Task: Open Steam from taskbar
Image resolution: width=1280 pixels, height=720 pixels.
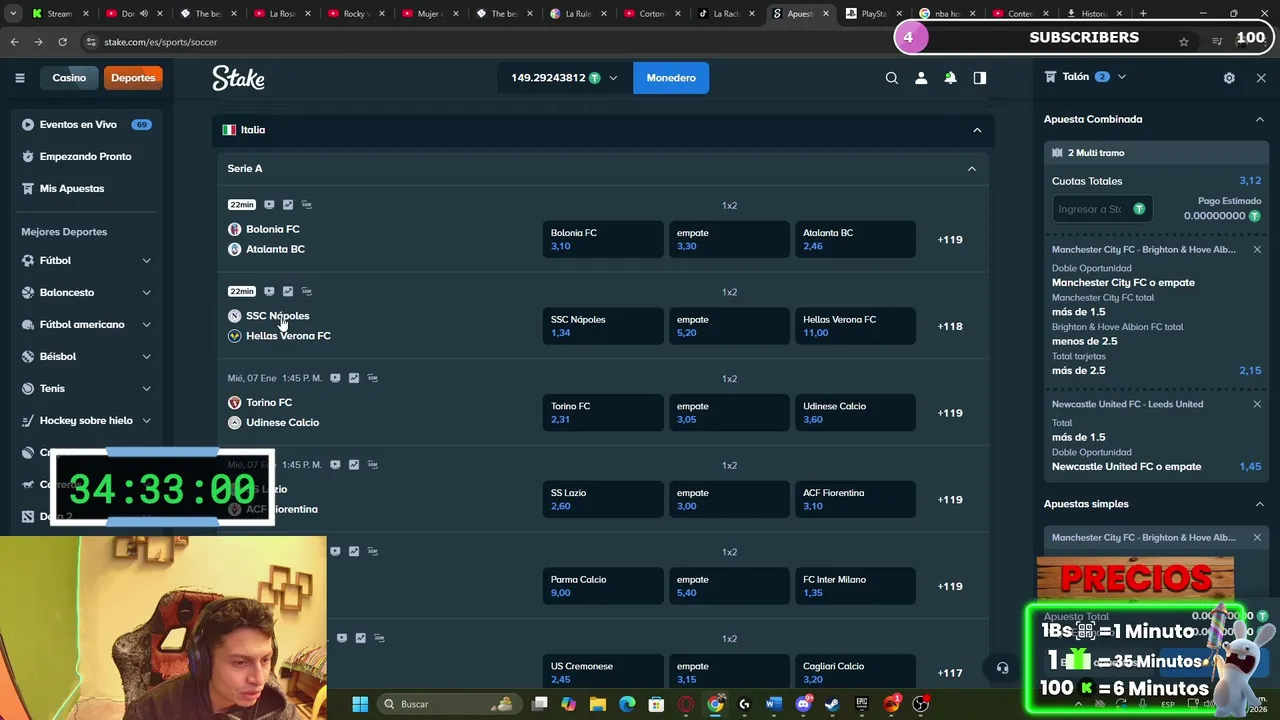Action: click(x=832, y=704)
